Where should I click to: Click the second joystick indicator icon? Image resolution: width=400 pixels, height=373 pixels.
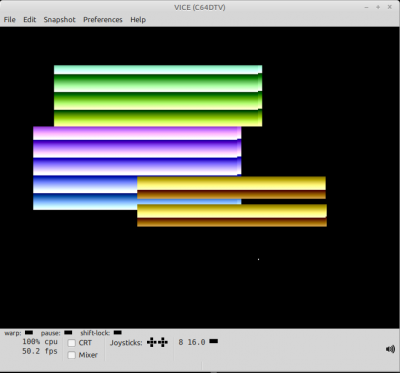coord(163,342)
